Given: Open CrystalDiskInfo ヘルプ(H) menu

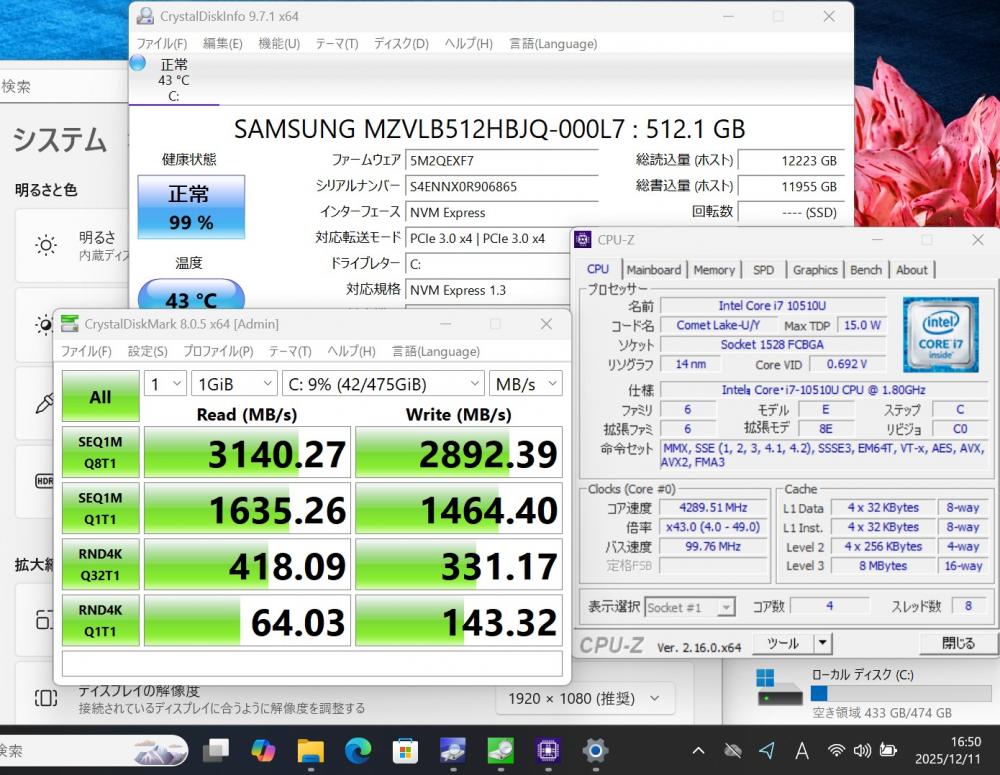Looking at the screenshot, I should tap(468, 43).
